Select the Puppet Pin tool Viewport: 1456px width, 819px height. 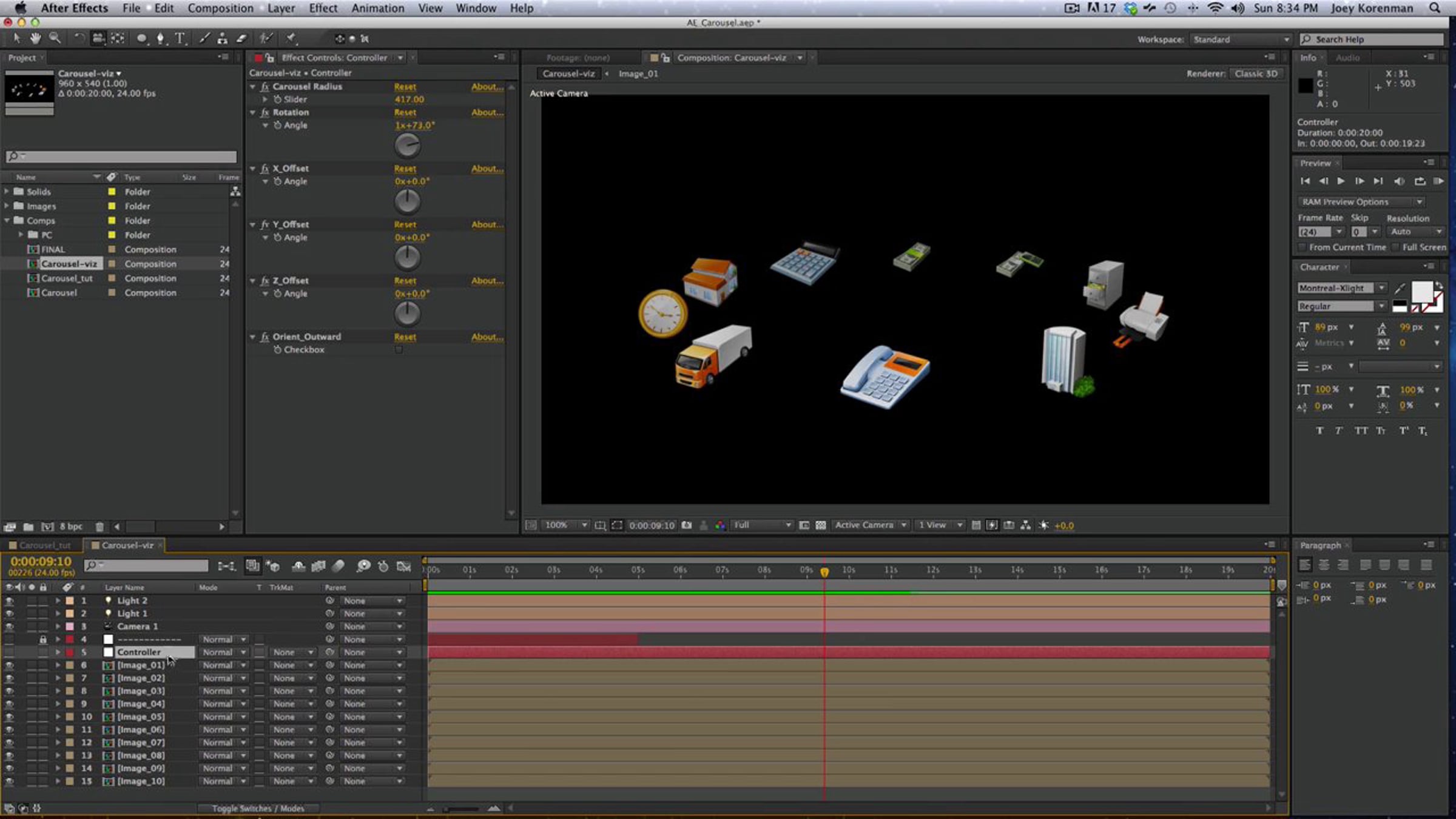point(291,38)
